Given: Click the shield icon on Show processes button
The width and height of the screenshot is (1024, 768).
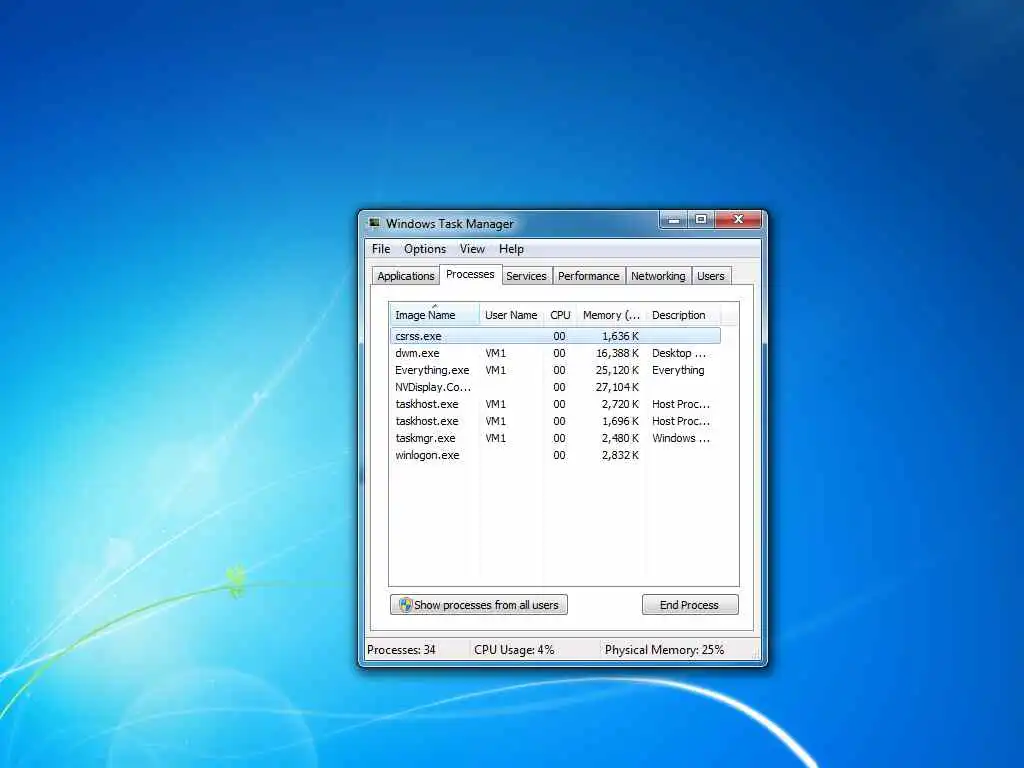Looking at the screenshot, I should click(x=406, y=605).
